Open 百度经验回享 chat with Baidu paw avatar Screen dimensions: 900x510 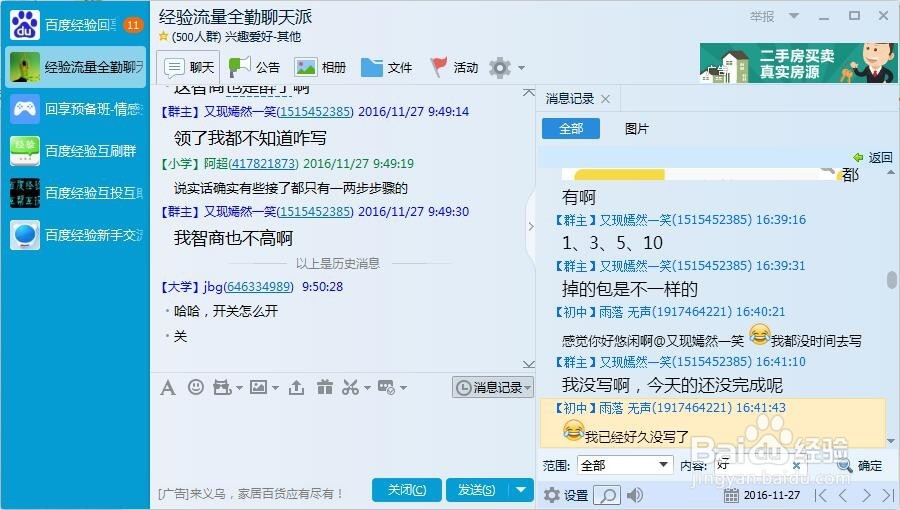(75, 25)
